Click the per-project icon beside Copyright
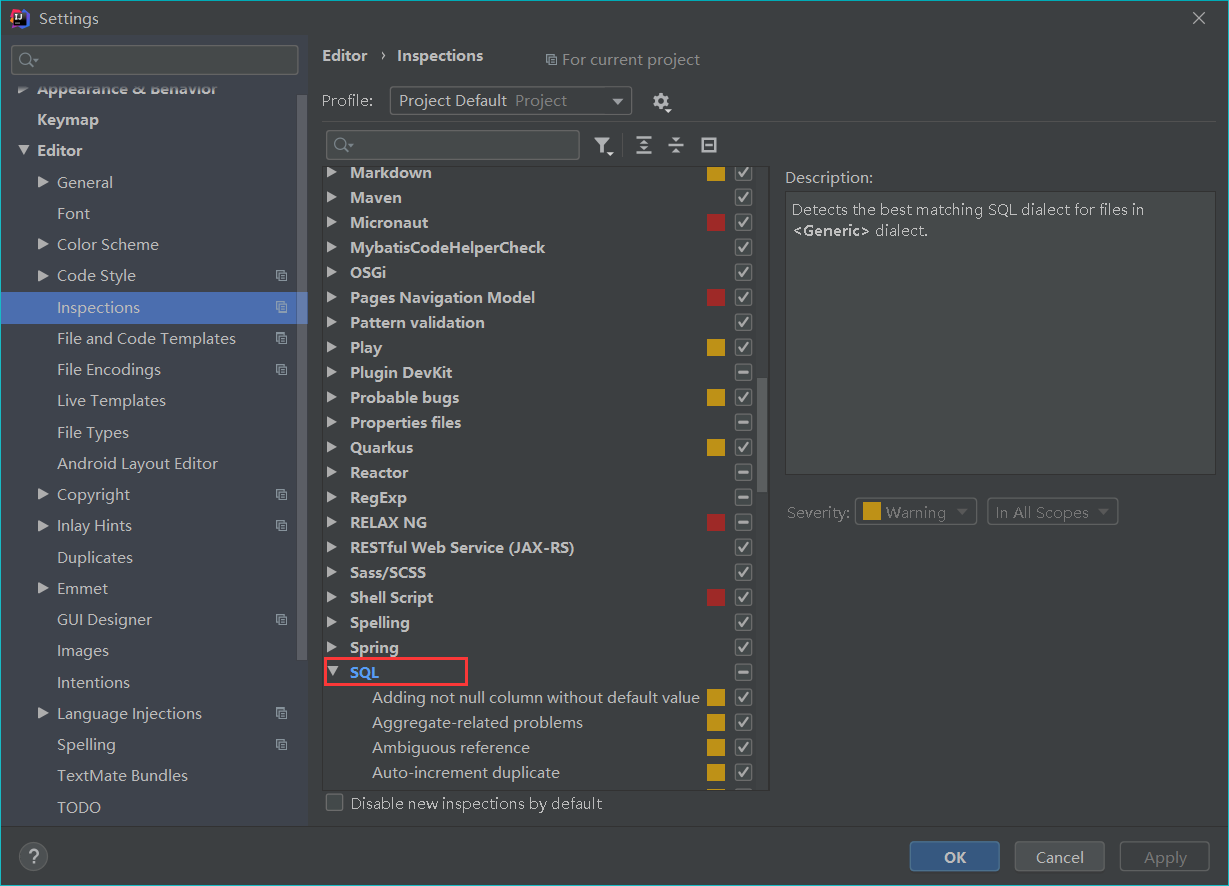 281,495
